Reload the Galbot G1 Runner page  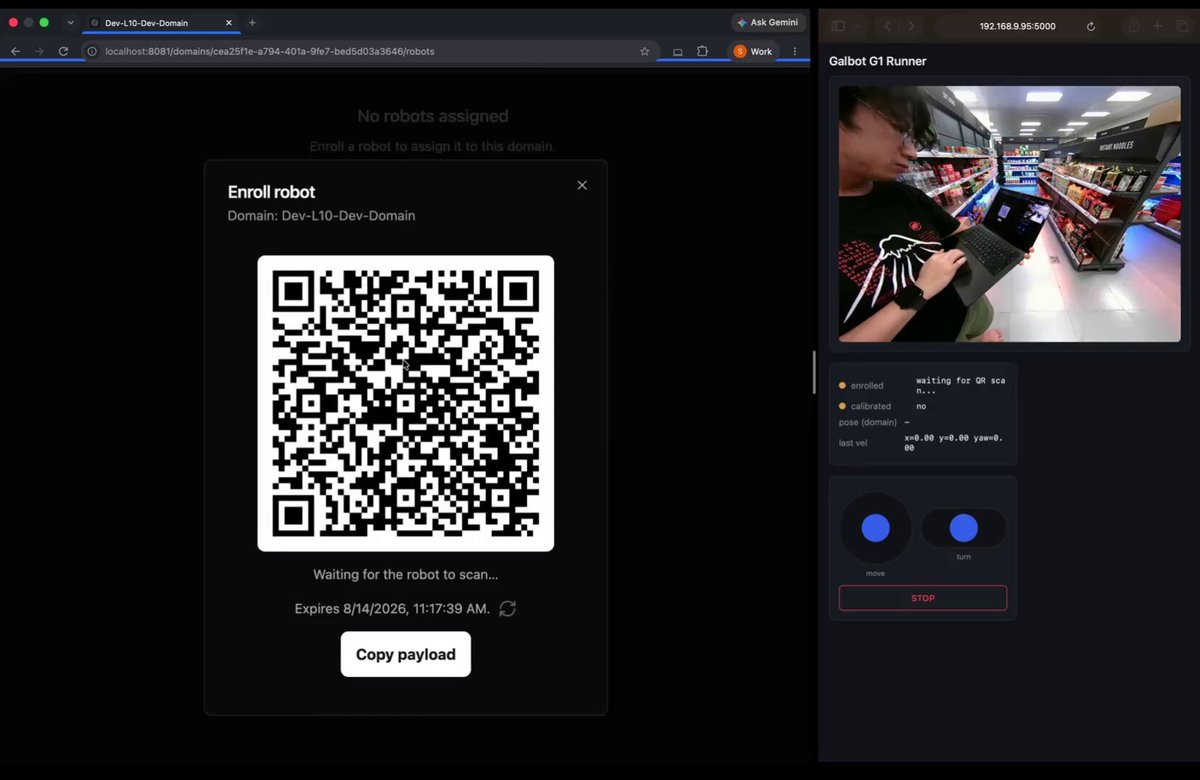click(x=1090, y=26)
